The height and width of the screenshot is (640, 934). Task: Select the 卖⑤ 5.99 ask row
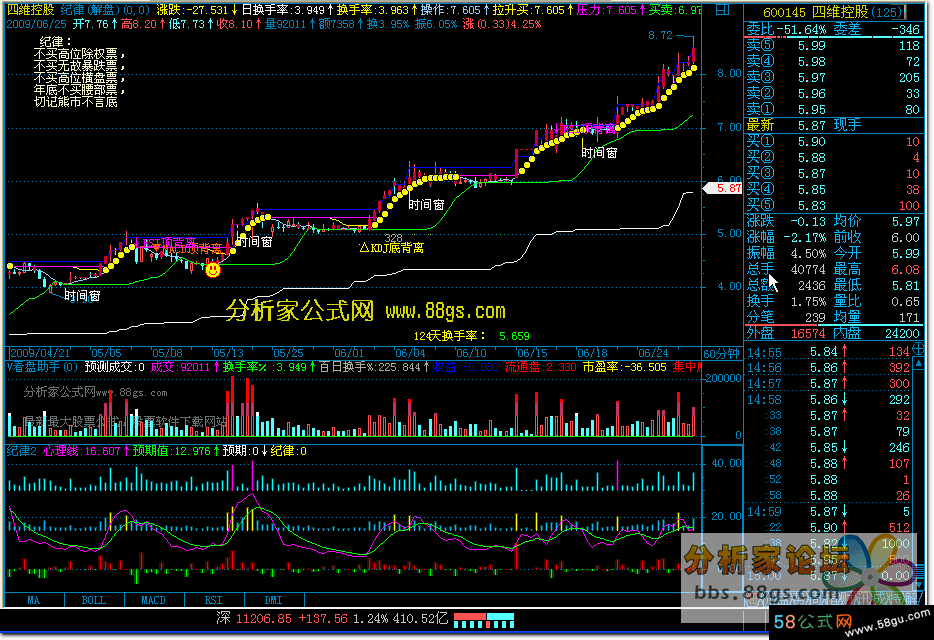[833, 45]
